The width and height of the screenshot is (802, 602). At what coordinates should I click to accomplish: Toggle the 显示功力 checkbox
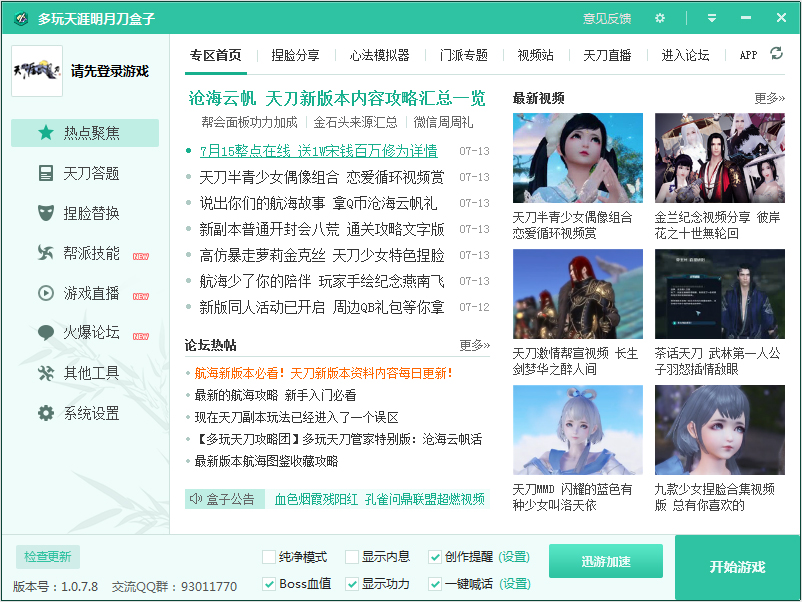352,584
